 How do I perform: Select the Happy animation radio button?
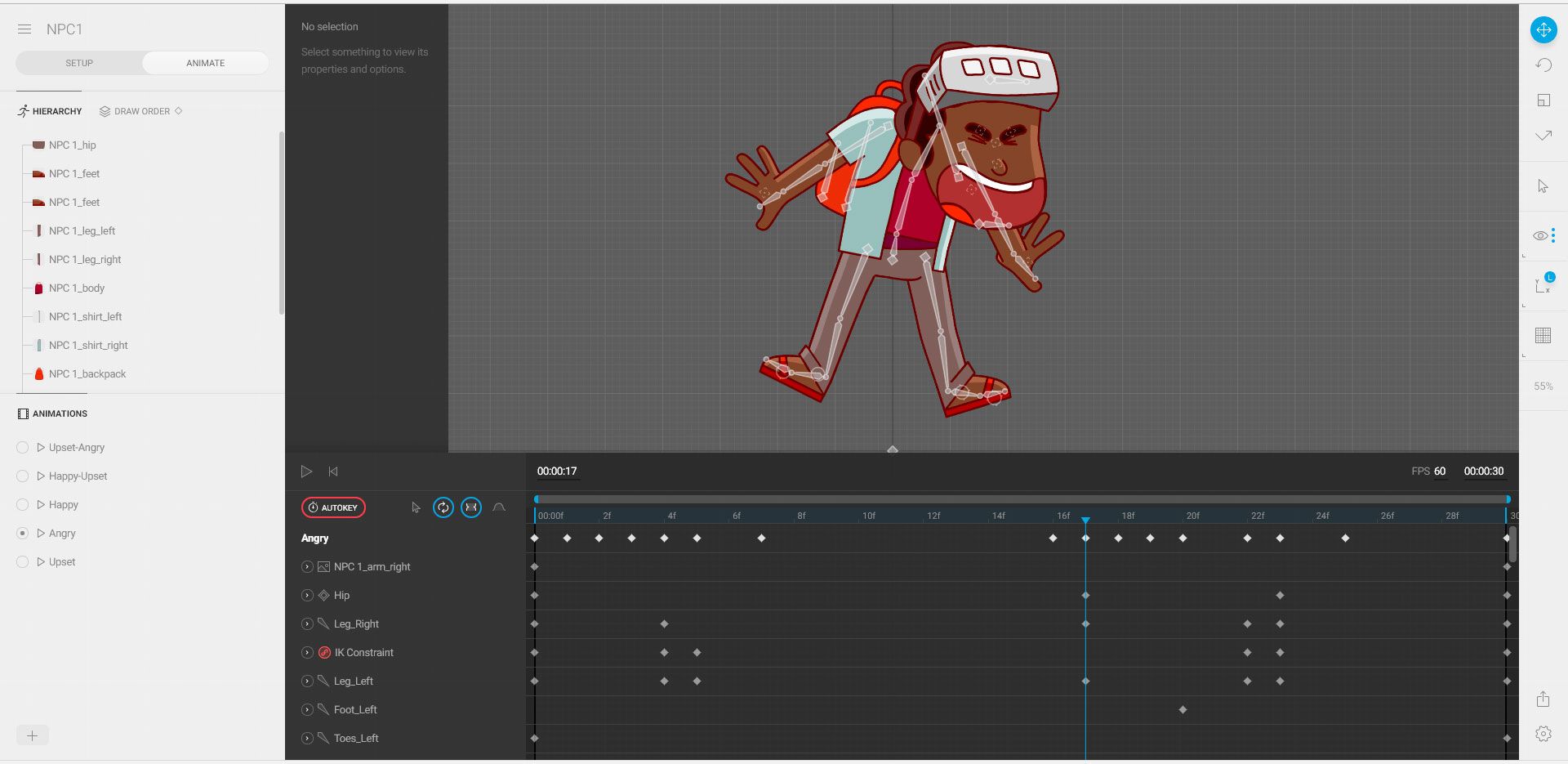pos(23,505)
